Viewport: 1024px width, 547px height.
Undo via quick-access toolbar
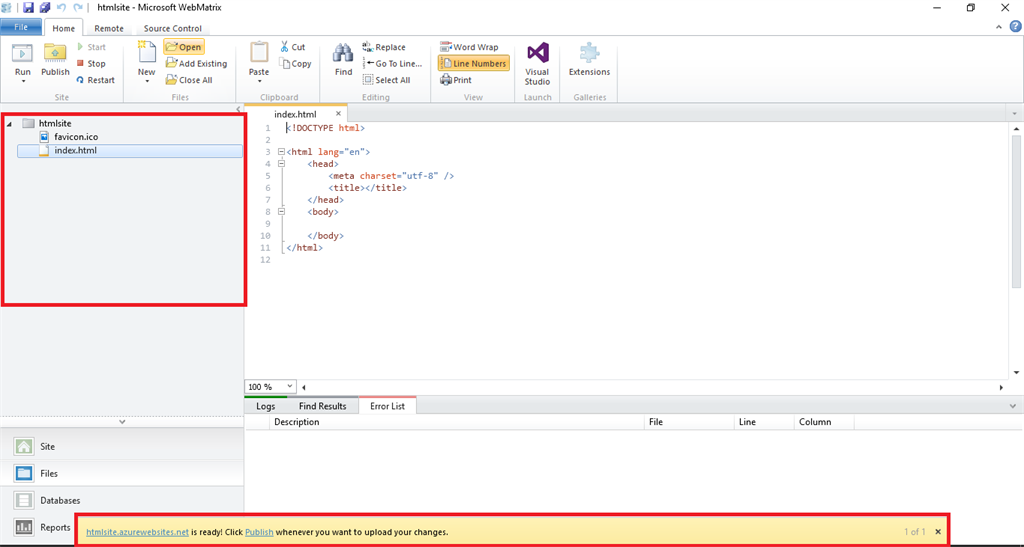pos(61,8)
